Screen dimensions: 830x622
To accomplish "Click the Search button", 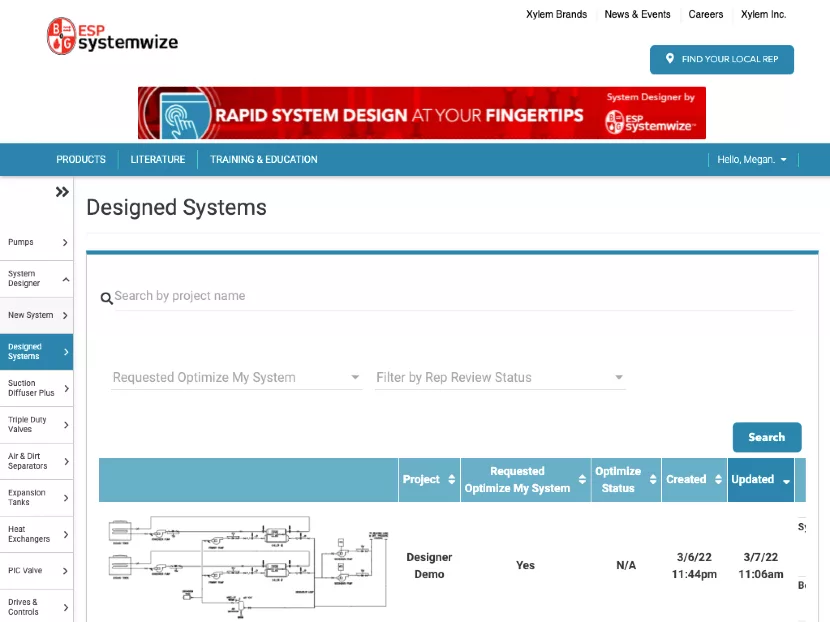I will tap(767, 437).
